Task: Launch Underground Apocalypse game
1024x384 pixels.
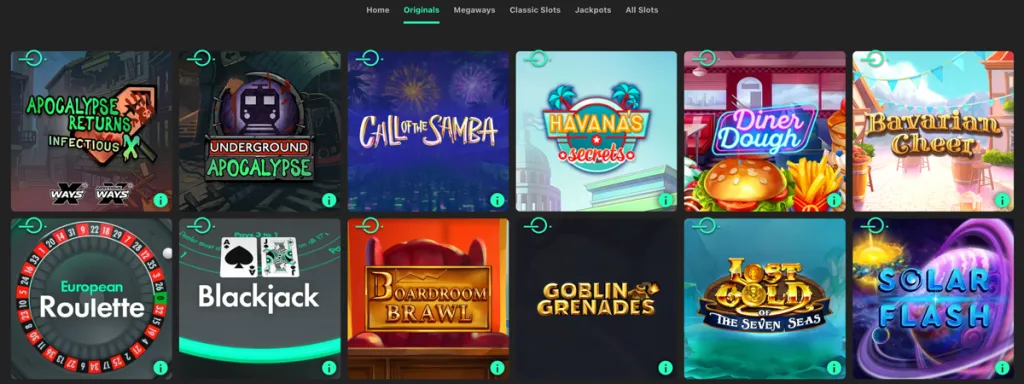Action: tap(260, 131)
